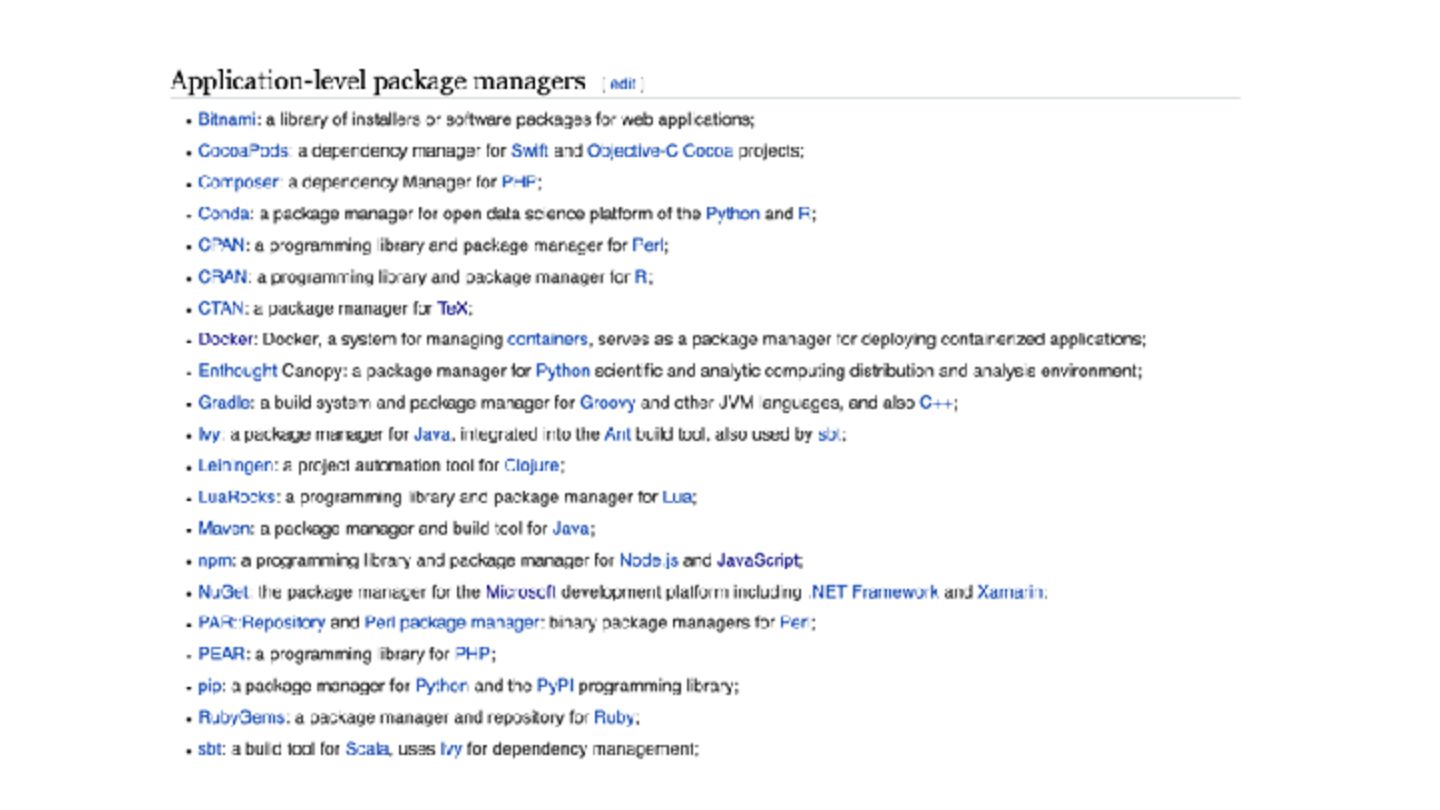
Task: Follow the Microsoft link
Action: (x=521, y=592)
